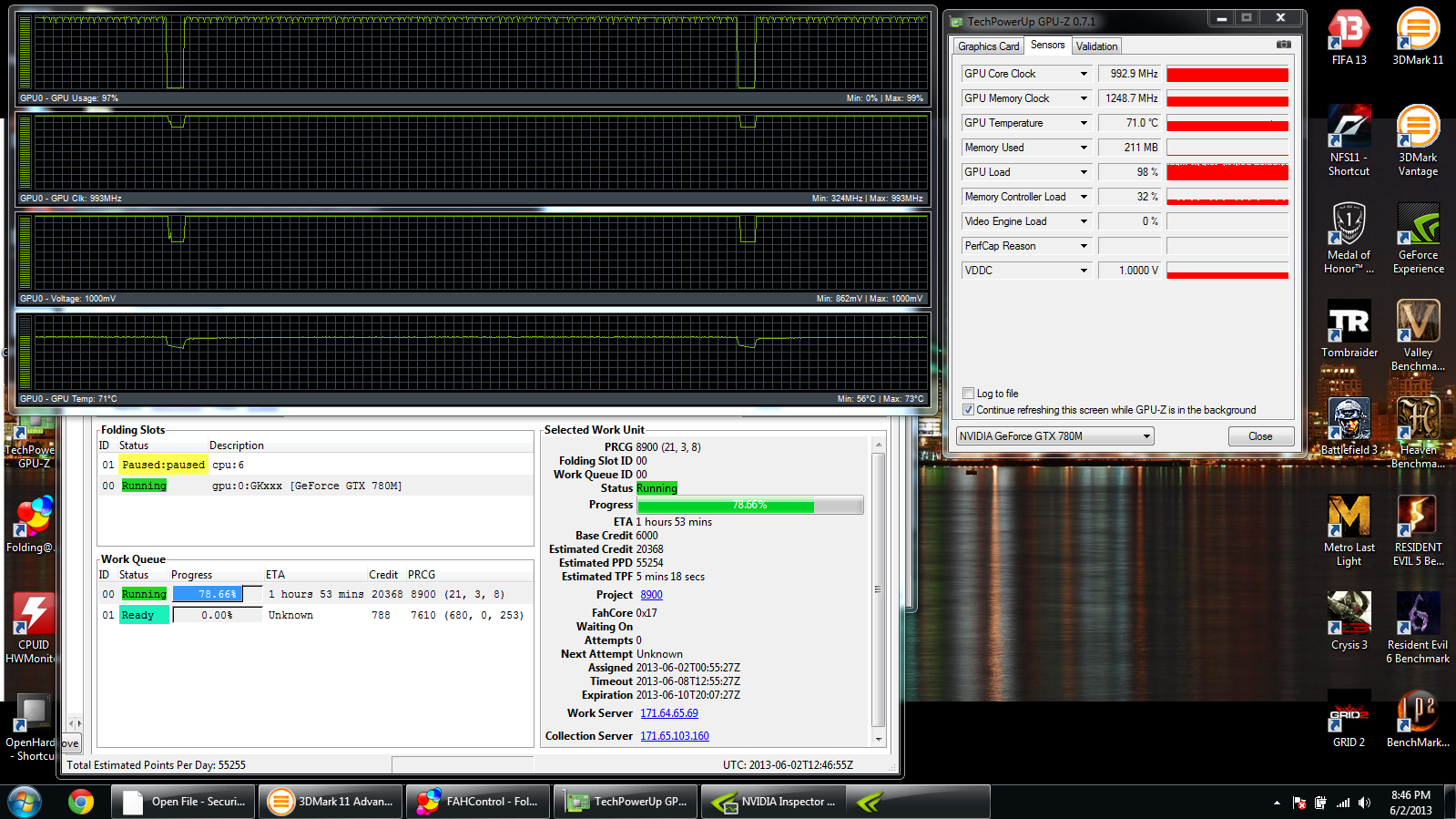This screenshot has height=819, width=1456.
Task: Enable the Log to file checkbox
Action: (969, 394)
